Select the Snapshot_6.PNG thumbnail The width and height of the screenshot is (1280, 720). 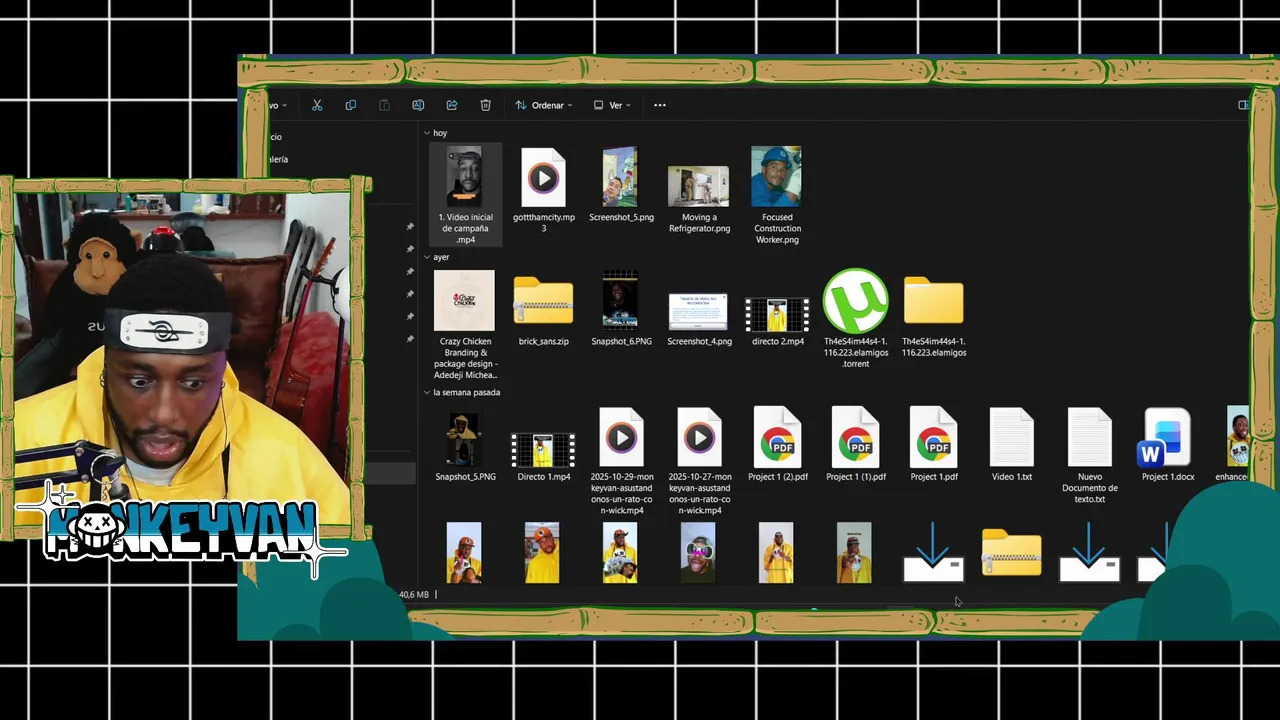pyautogui.click(x=621, y=309)
